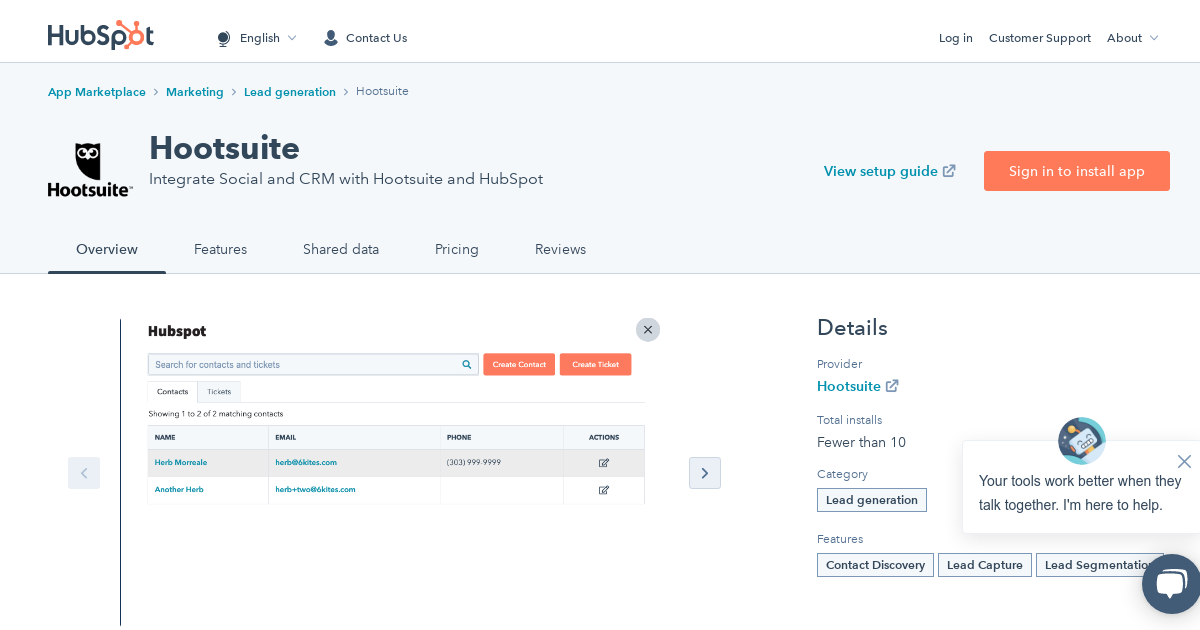Select the Lead Capture feature tag
1200x630 pixels.
click(985, 565)
